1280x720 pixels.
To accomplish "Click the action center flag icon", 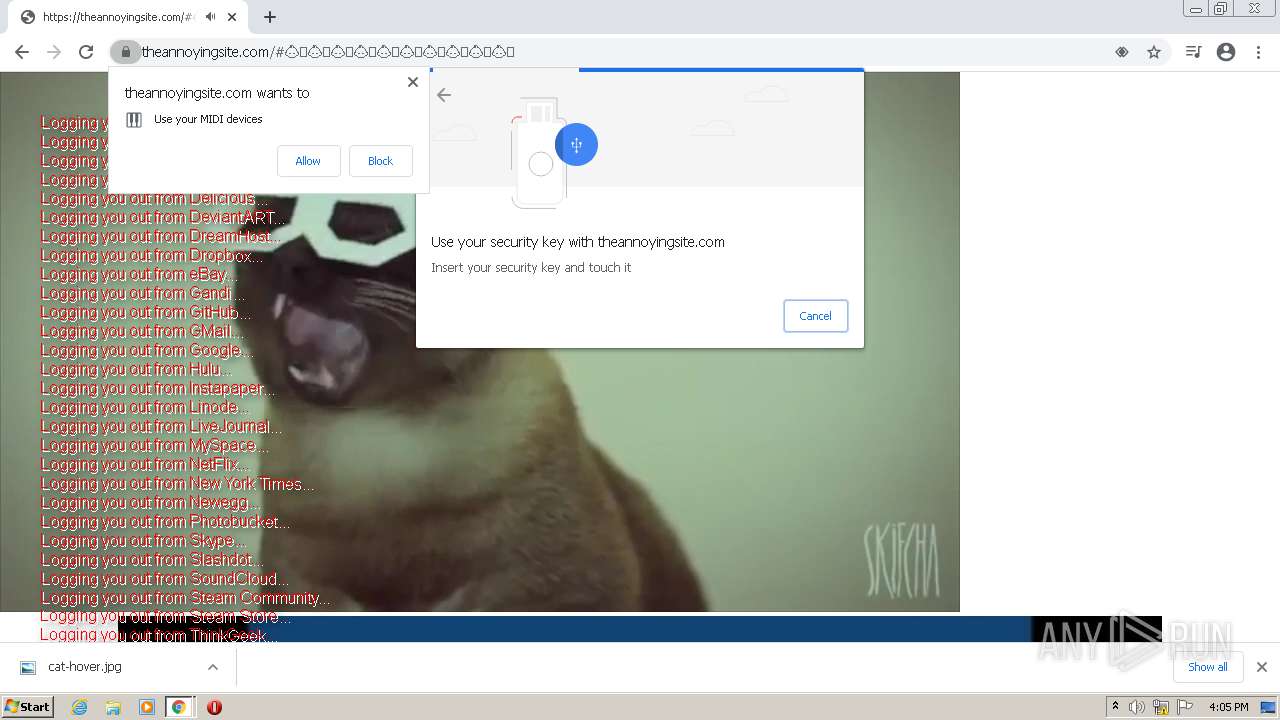I will tap(1185, 707).
